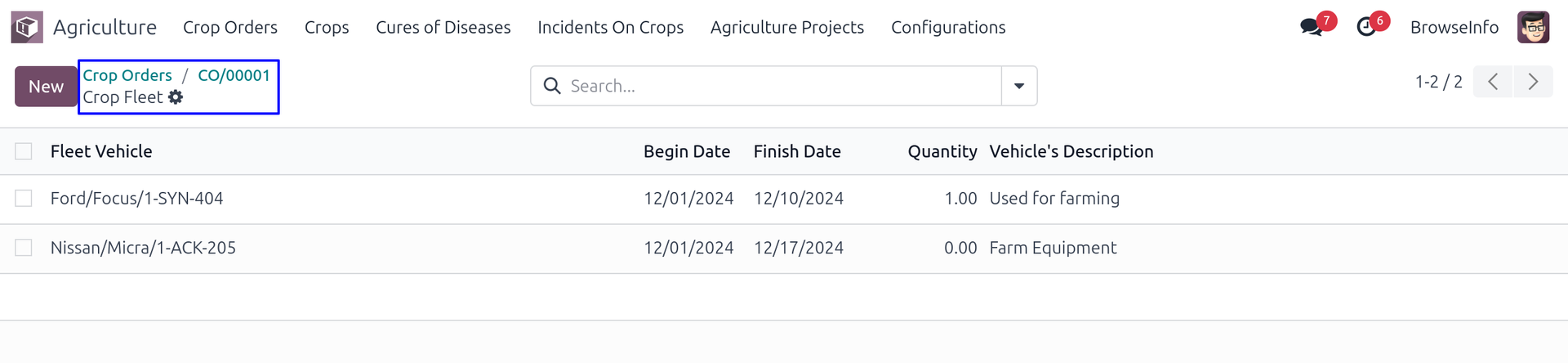Check the Ford/Focus/1-SYN-404 row checkbox
Viewport: 1568px width, 363px height.
click(x=24, y=199)
